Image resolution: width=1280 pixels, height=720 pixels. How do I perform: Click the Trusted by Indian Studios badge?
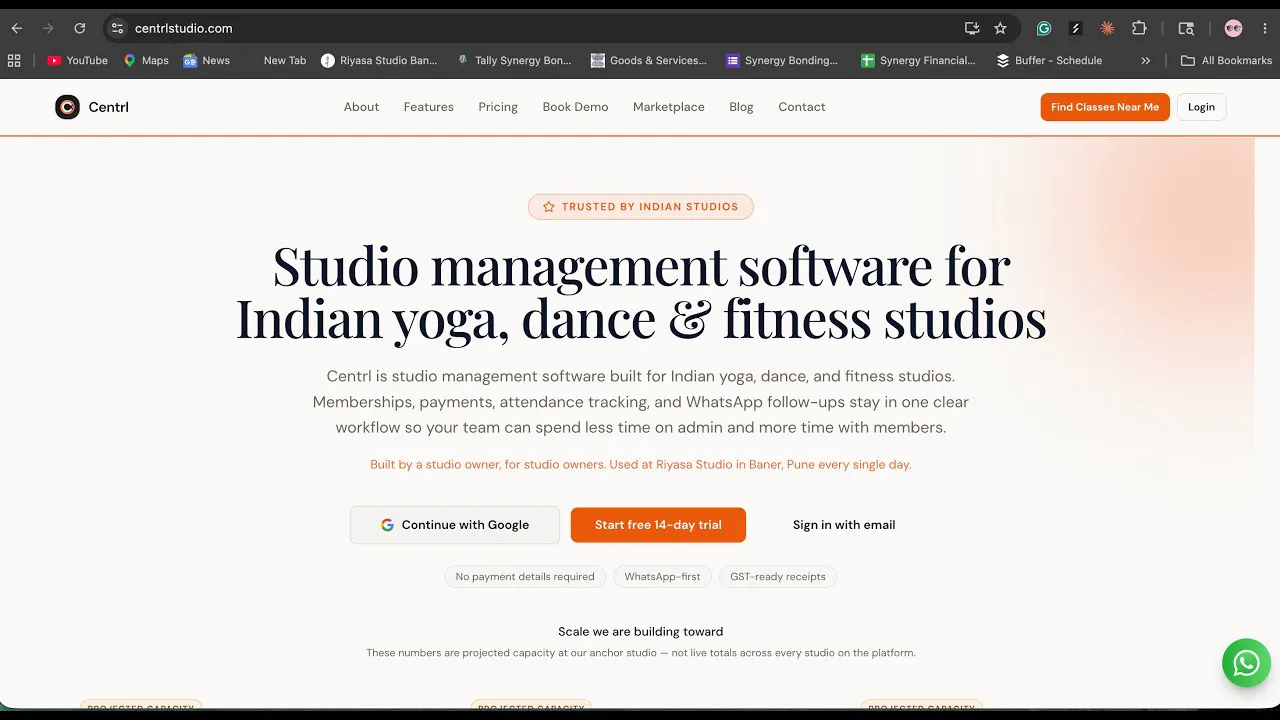[640, 207]
